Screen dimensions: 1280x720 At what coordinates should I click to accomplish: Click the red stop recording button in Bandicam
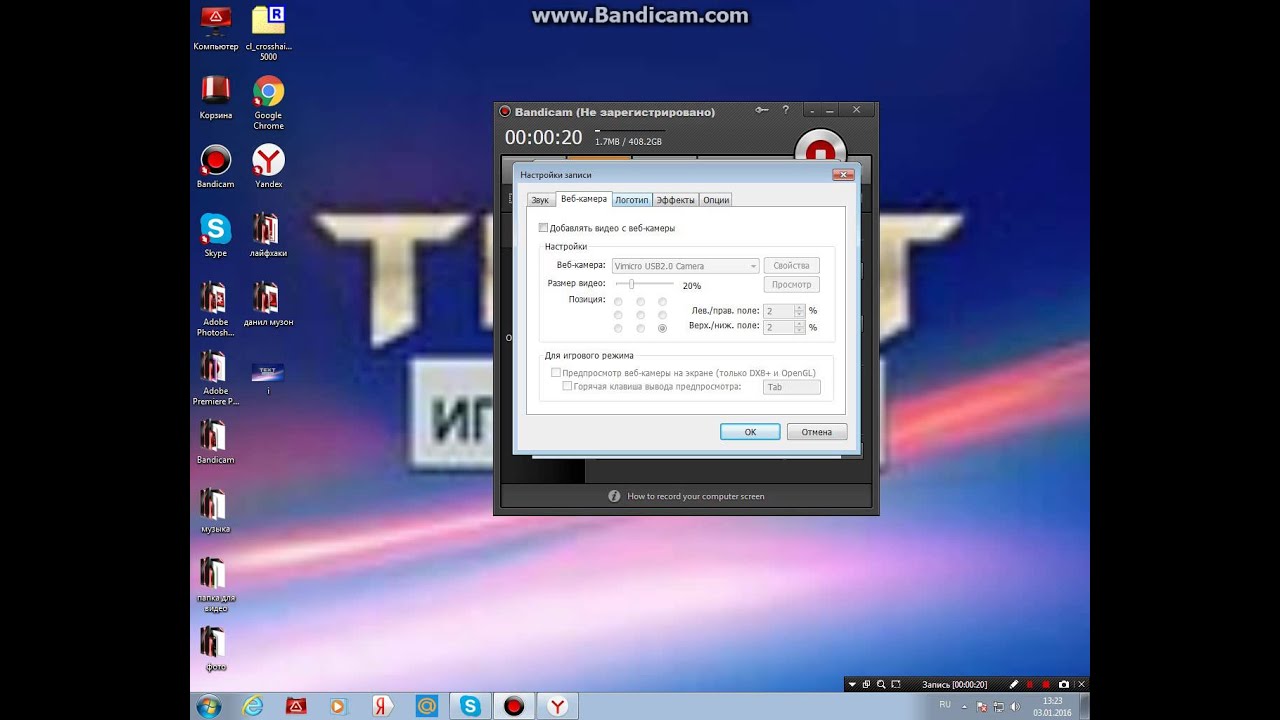click(820, 148)
